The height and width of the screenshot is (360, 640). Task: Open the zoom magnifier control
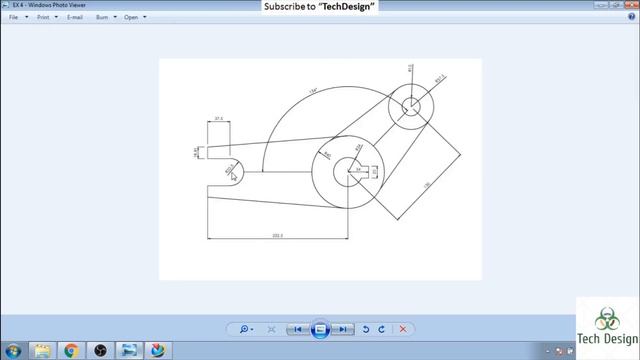click(x=246, y=329)
